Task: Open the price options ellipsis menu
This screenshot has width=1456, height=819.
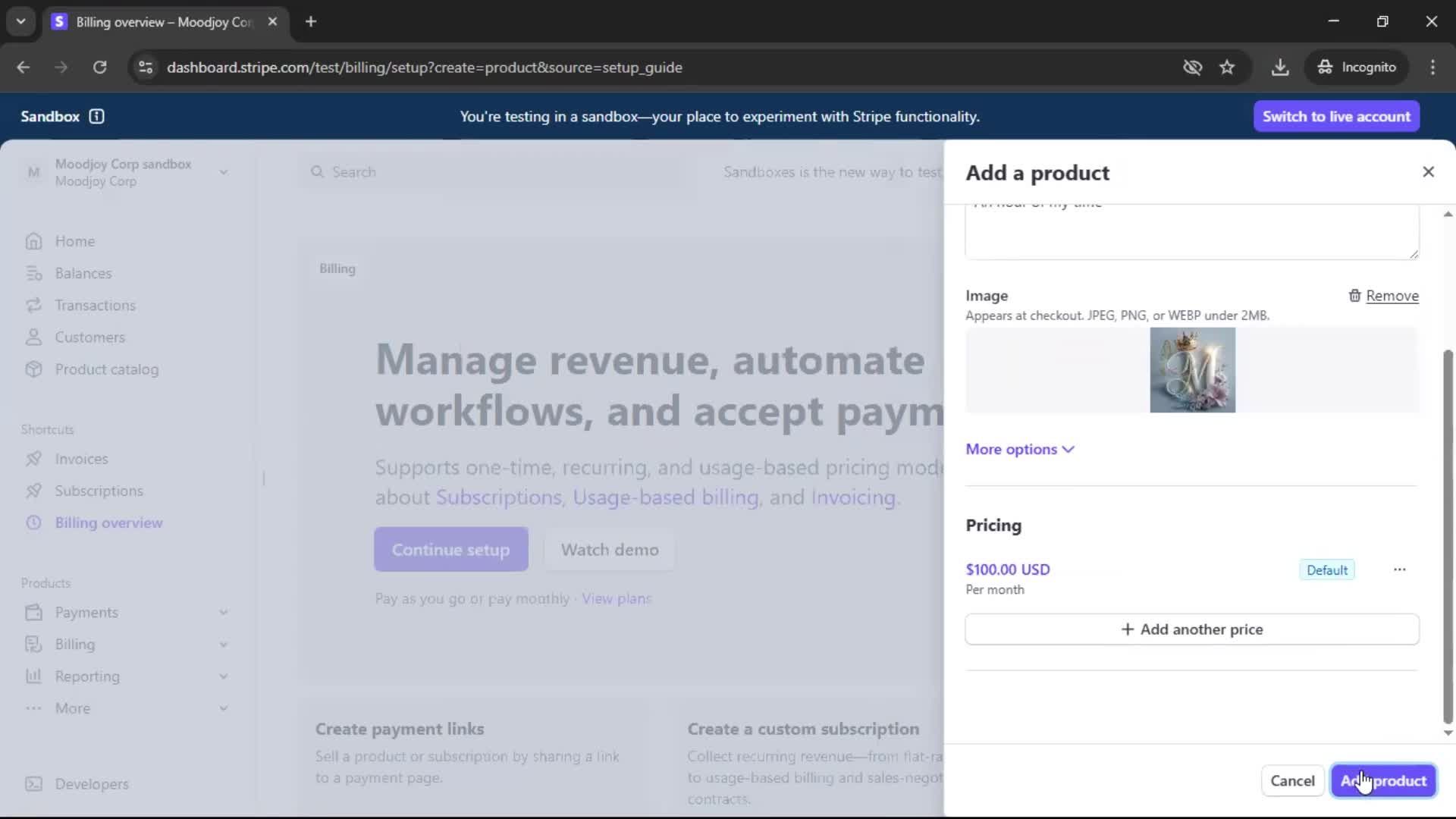Action: click(x=1399, y=570)
